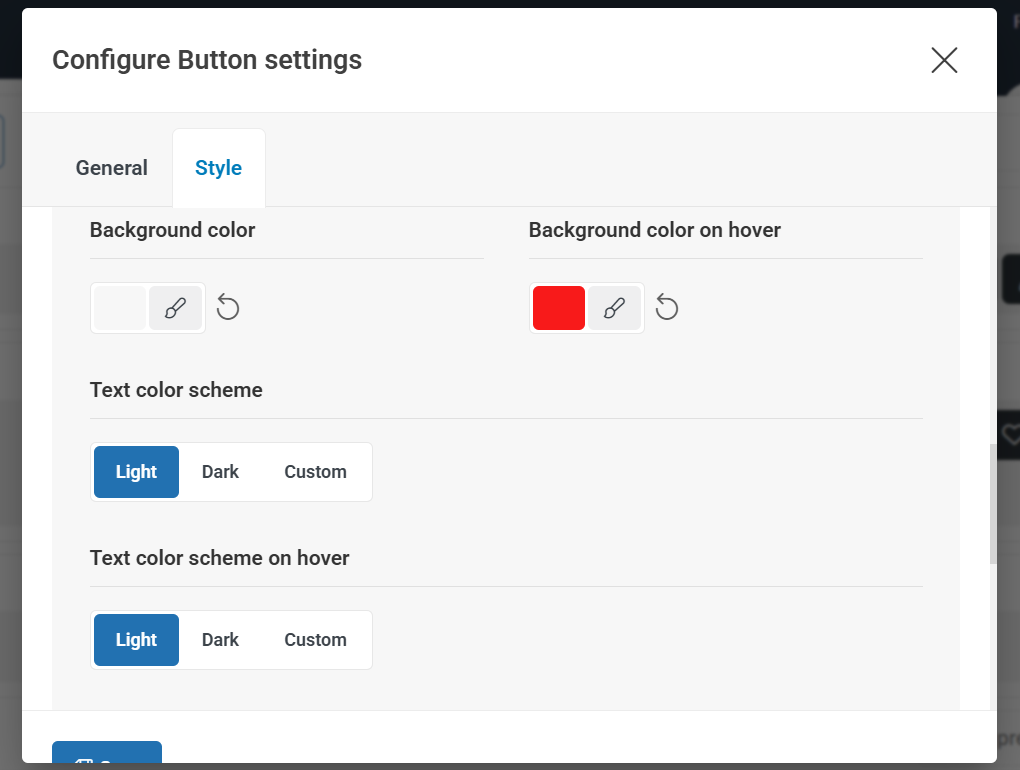Viewport: 1020px width, 770px height.
Task: Open brush picker for hover background color
Action: (x=614, y=308)
